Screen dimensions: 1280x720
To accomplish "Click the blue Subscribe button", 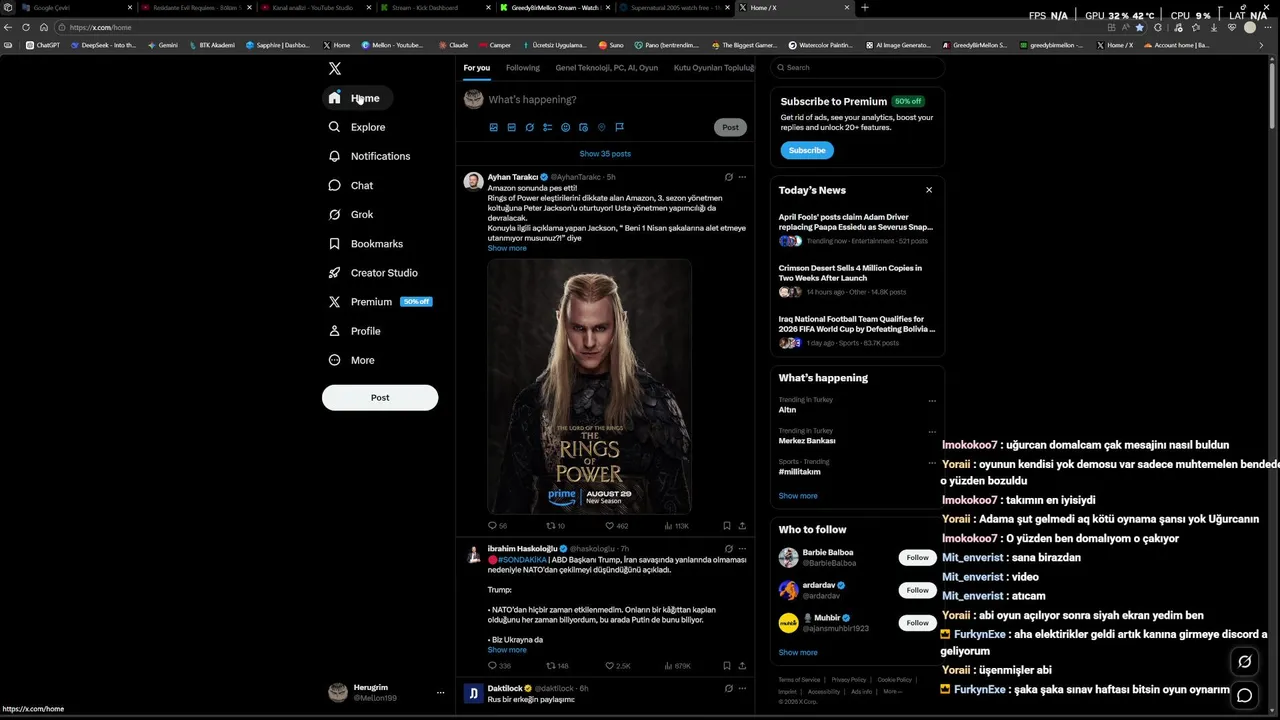I will point(807,150).
